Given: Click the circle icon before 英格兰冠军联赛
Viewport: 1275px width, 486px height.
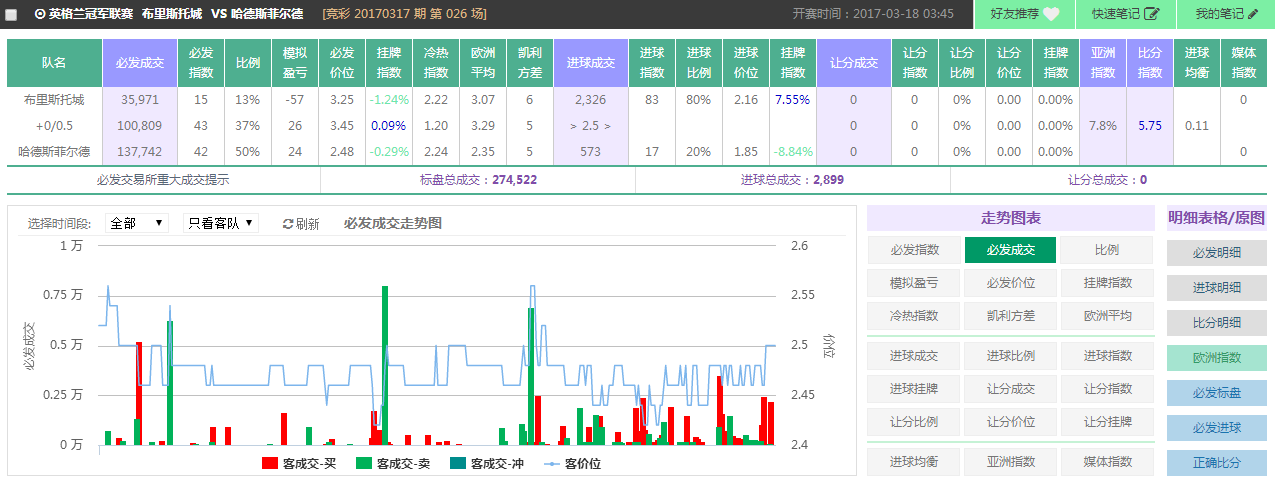Looking at the screenshot, I should (39, 15).
